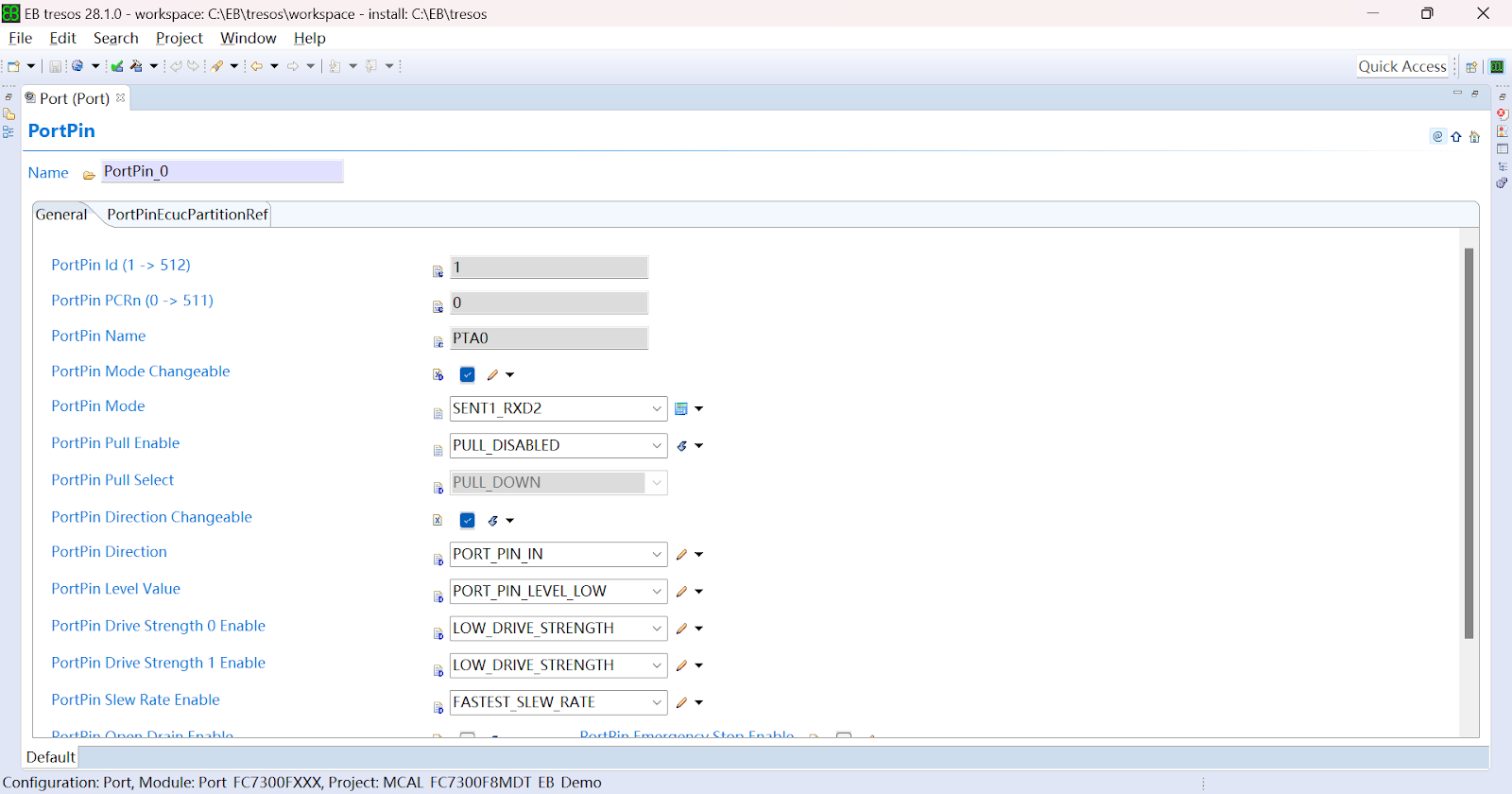Click the hammer generate project icon
This screenshot has height=794, width=1512.
pyautogui.click(x=137, y=66)
